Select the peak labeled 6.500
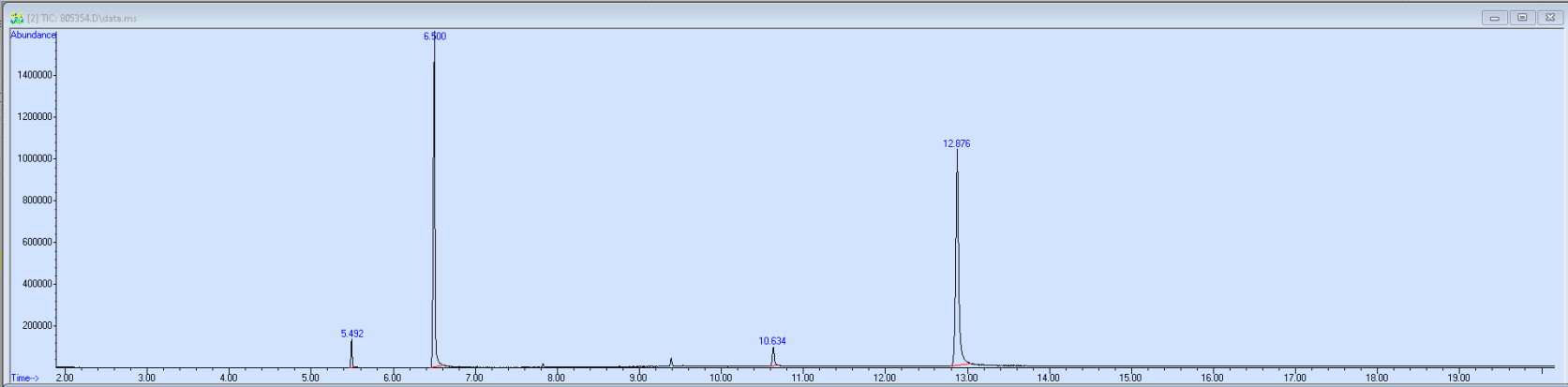The image size is (1568, 387). 434,37
